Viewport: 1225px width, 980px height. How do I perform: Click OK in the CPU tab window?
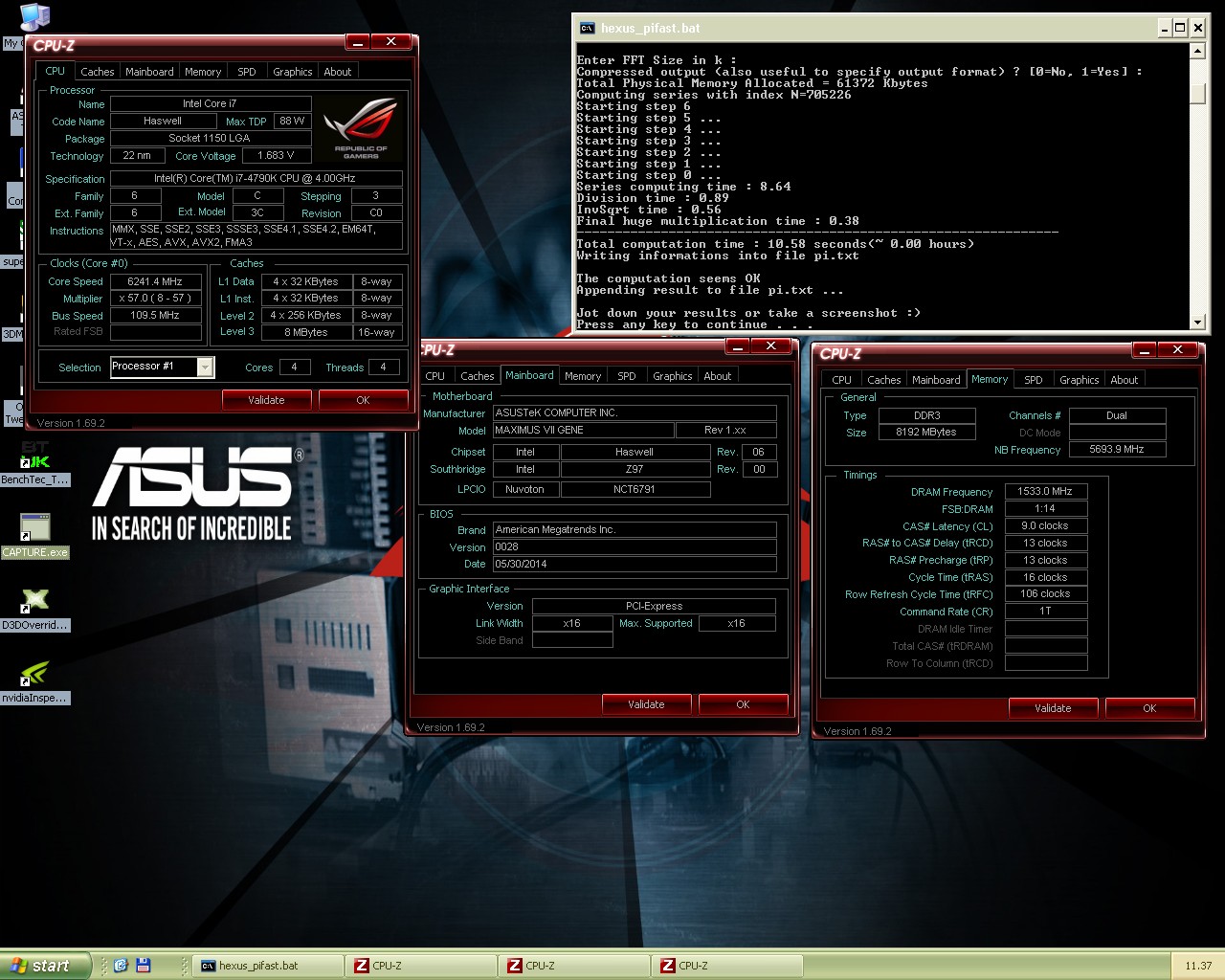pos(363,400)
